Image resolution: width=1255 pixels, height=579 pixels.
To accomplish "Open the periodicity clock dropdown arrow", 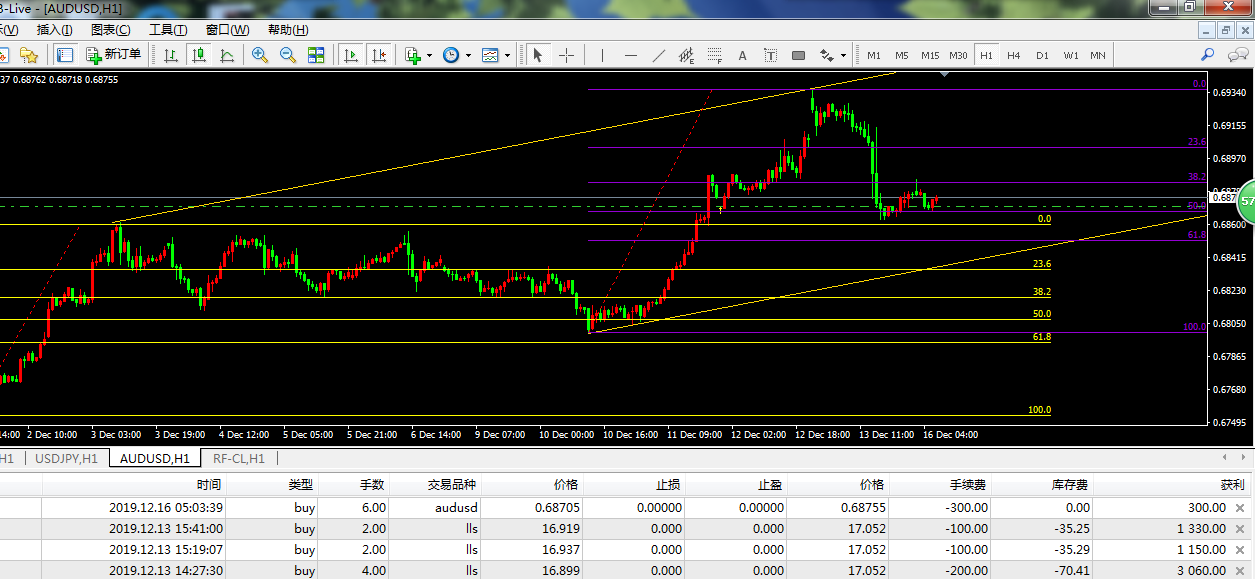I will tap(467, 56).
